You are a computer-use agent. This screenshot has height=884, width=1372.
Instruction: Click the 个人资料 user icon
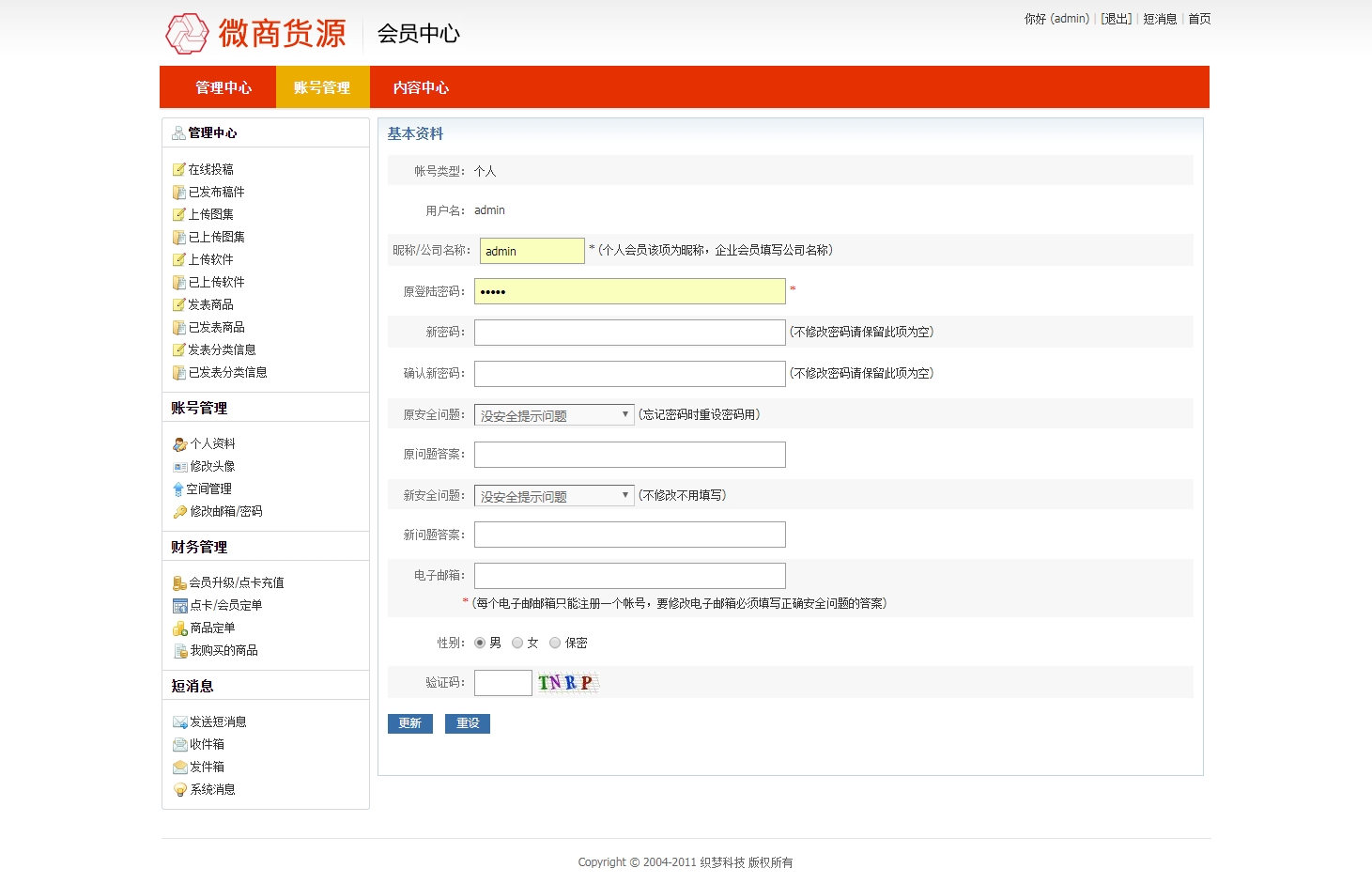[179, 443]
